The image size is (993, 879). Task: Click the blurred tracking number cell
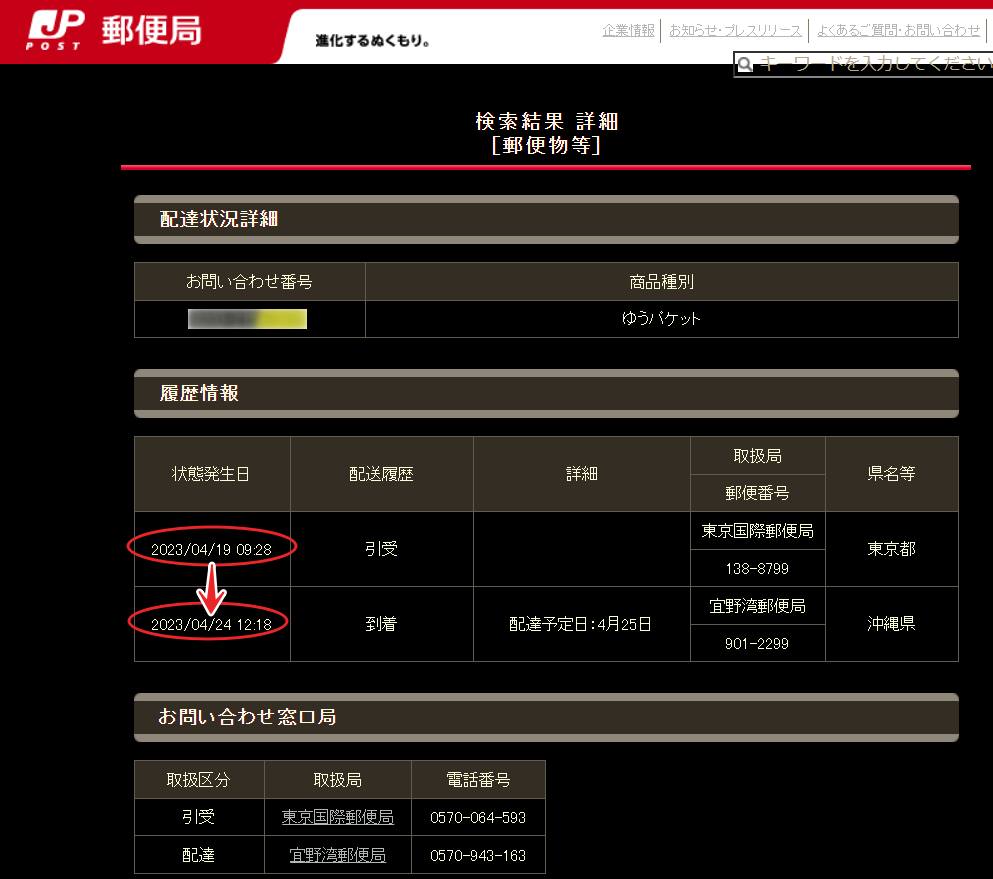coord(248,319)
